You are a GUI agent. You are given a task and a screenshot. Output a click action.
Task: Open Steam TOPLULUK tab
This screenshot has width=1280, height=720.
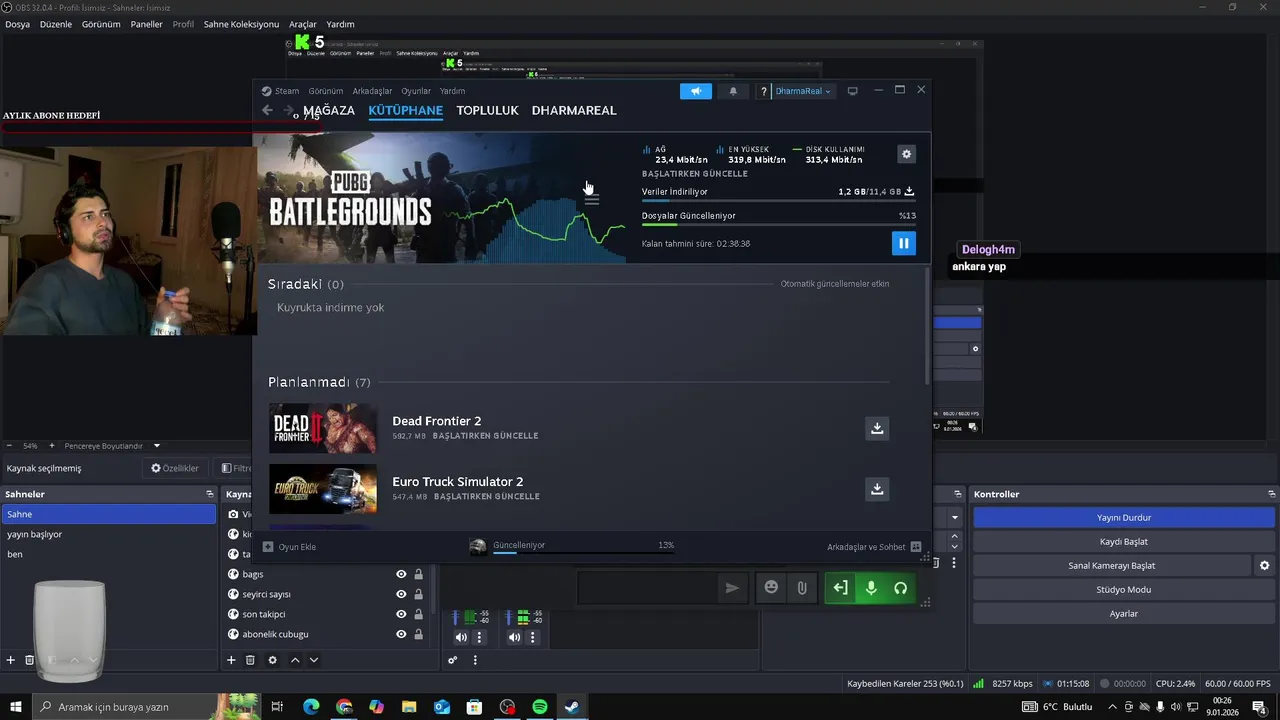click(x=487, y=110)
